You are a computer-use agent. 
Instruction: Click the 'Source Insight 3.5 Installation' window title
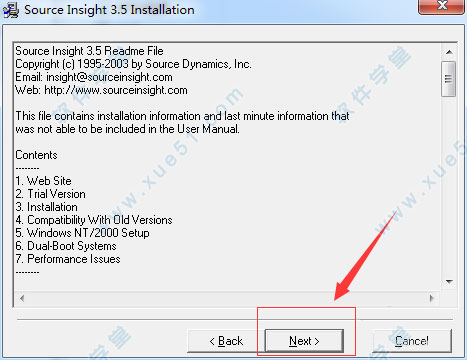click(109, 10)
